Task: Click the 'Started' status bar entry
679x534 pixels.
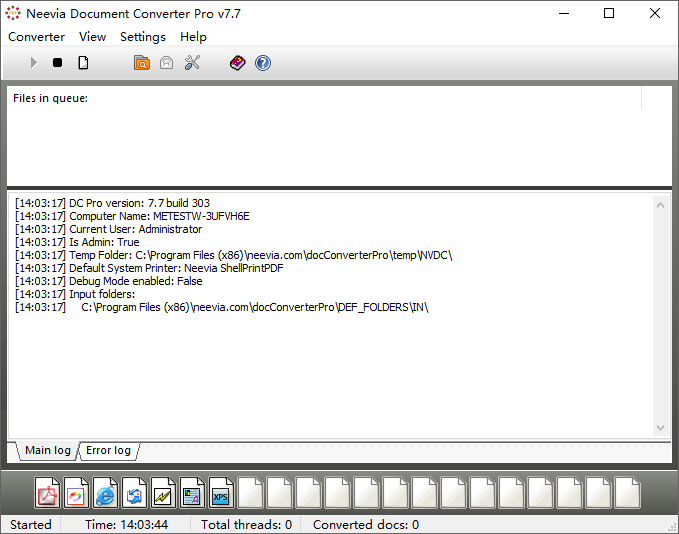Action: coord(31,524)
